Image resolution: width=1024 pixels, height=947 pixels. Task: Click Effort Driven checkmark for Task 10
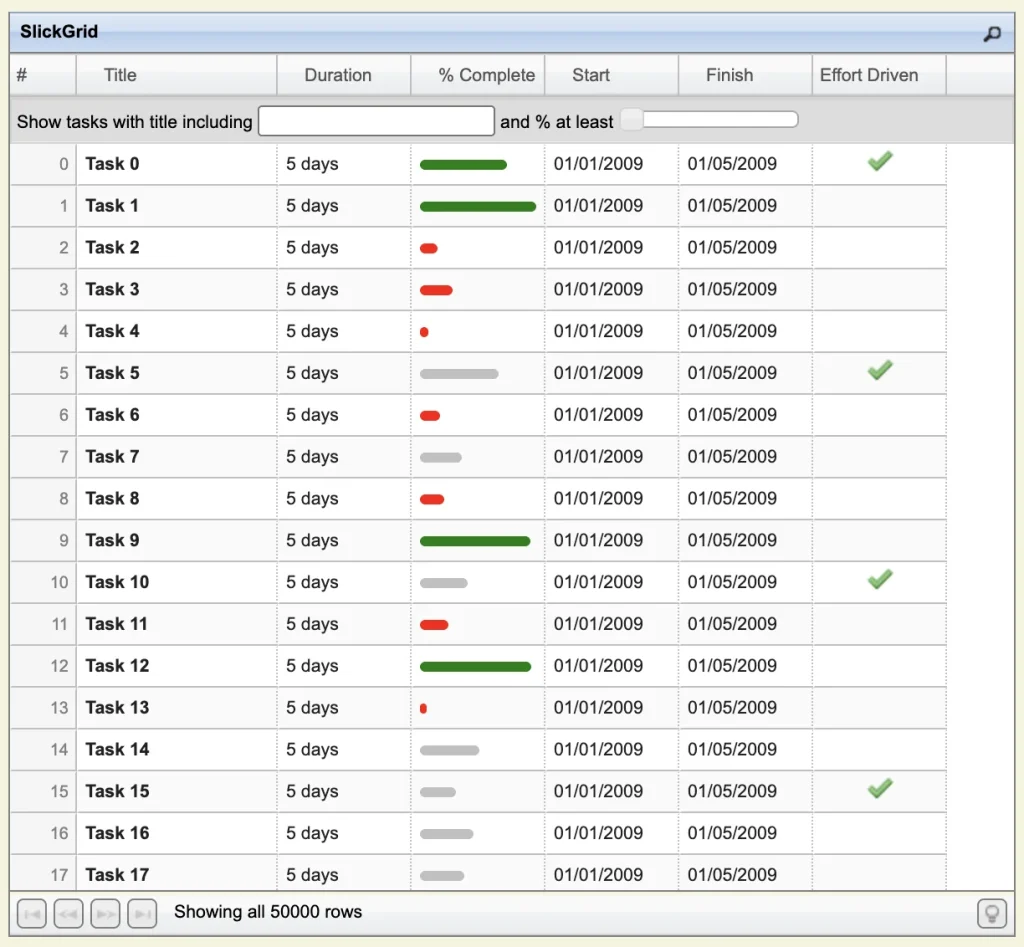coord(879,580)
